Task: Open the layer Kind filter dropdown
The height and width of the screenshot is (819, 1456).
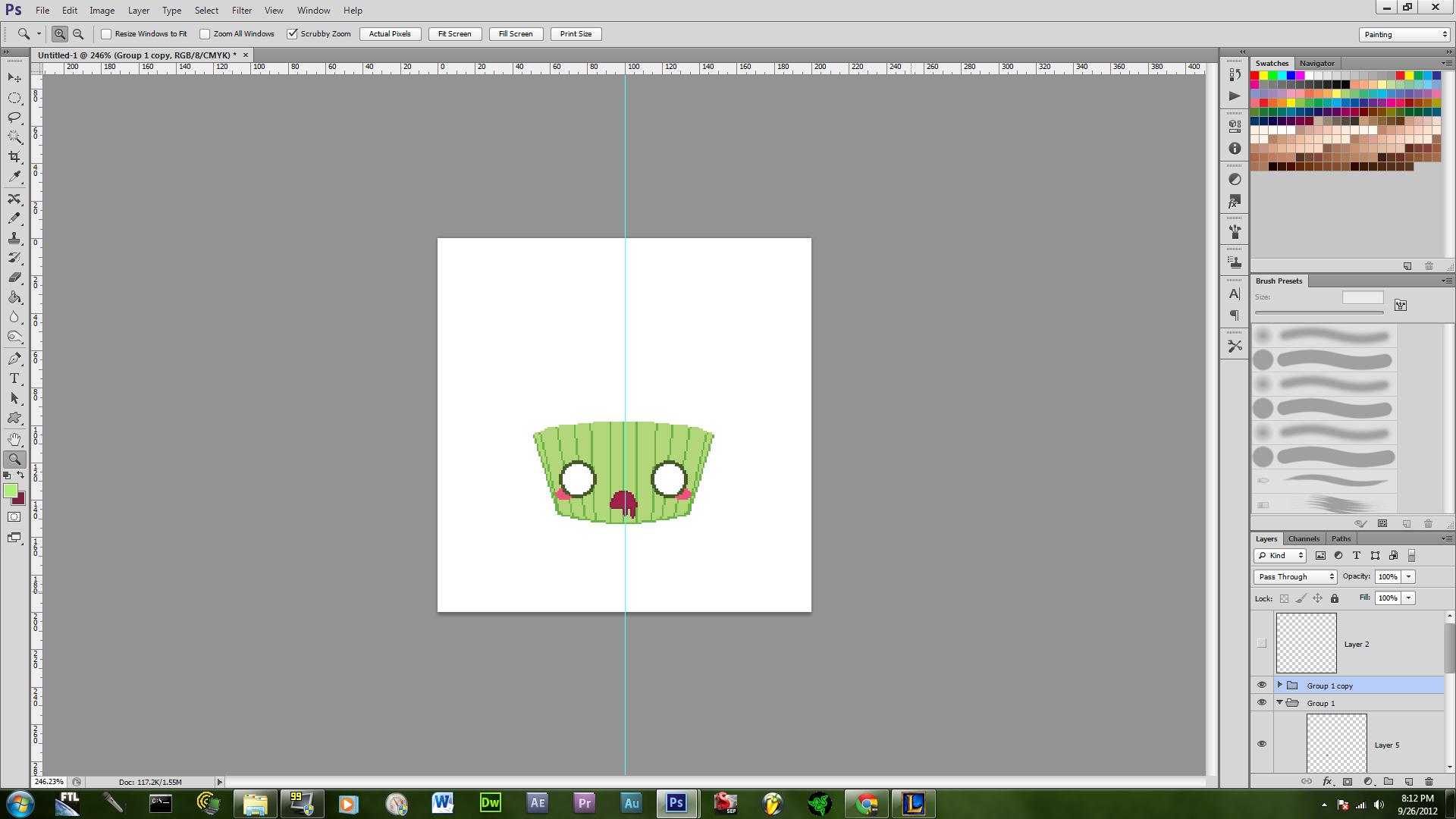Action: point(1280,555)
